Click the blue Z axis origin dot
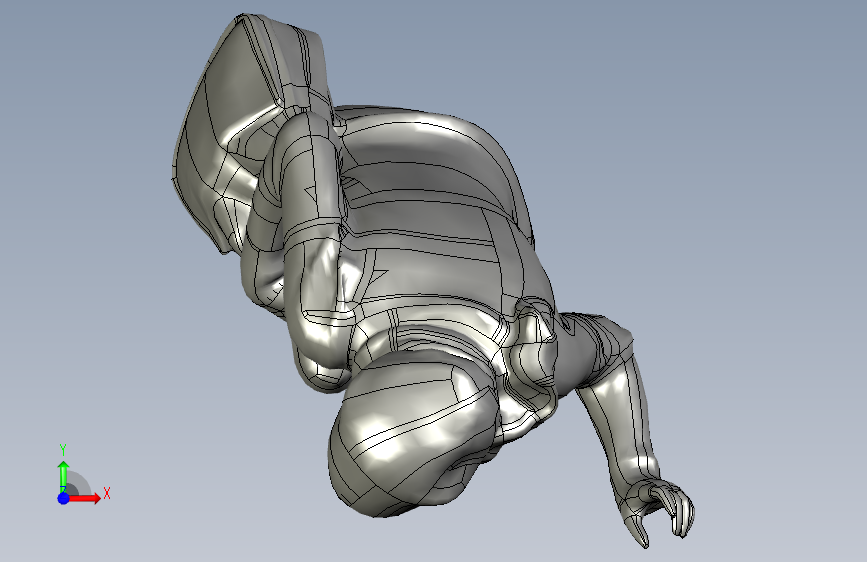Screen dimensions: 867x562 pos(64,498)
